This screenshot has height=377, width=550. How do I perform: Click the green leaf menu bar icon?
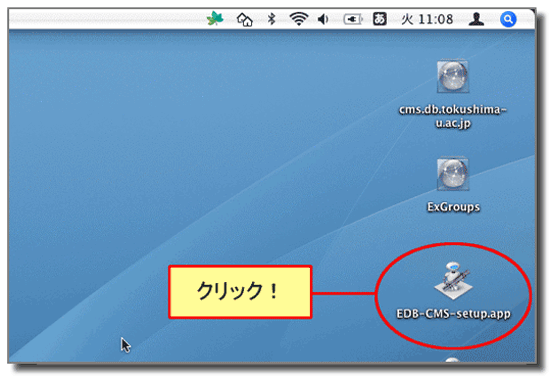(215, 19)
